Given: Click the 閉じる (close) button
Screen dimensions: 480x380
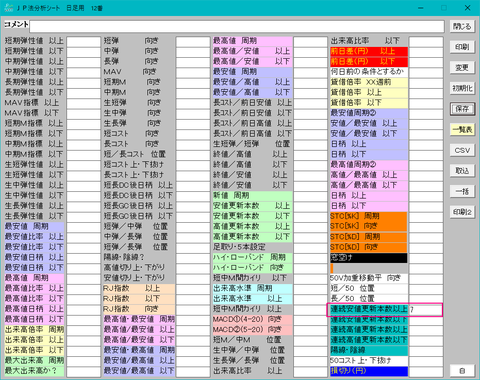Looking at the screenshot, I should (x=462, y=26).
